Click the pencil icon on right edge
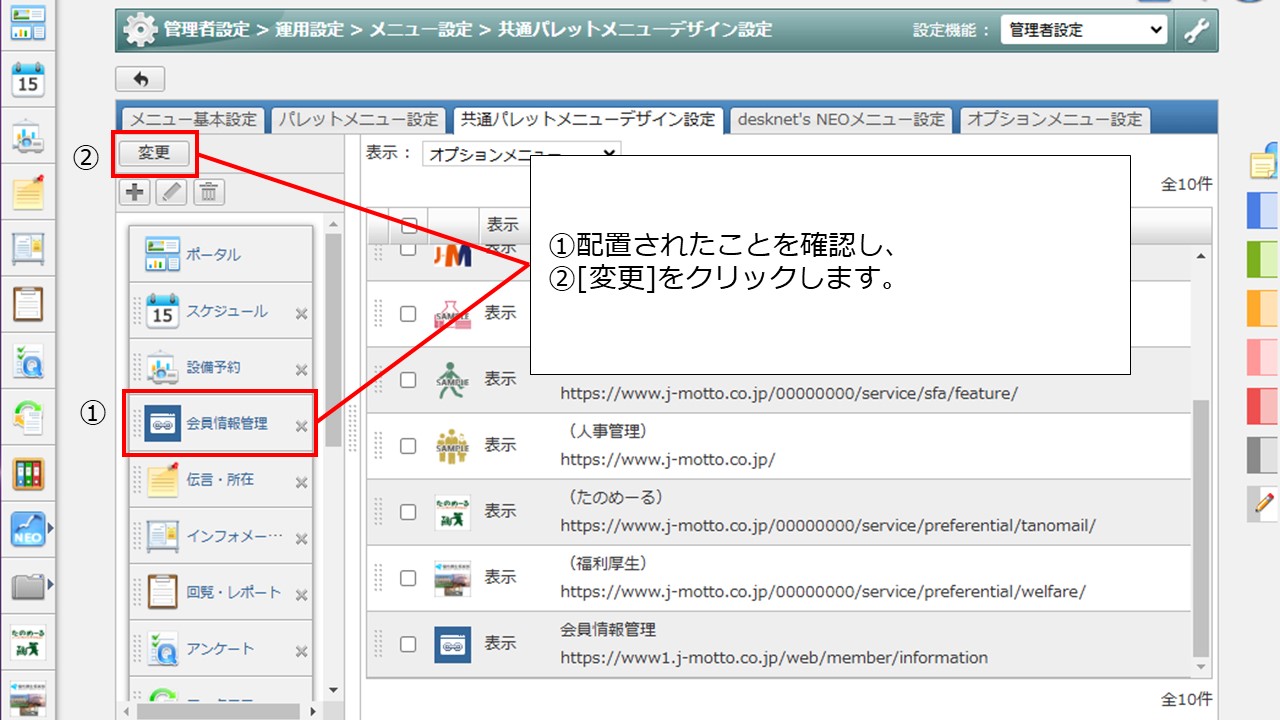Viewport: 1280px width, 720px height. tap(1264, 504)
